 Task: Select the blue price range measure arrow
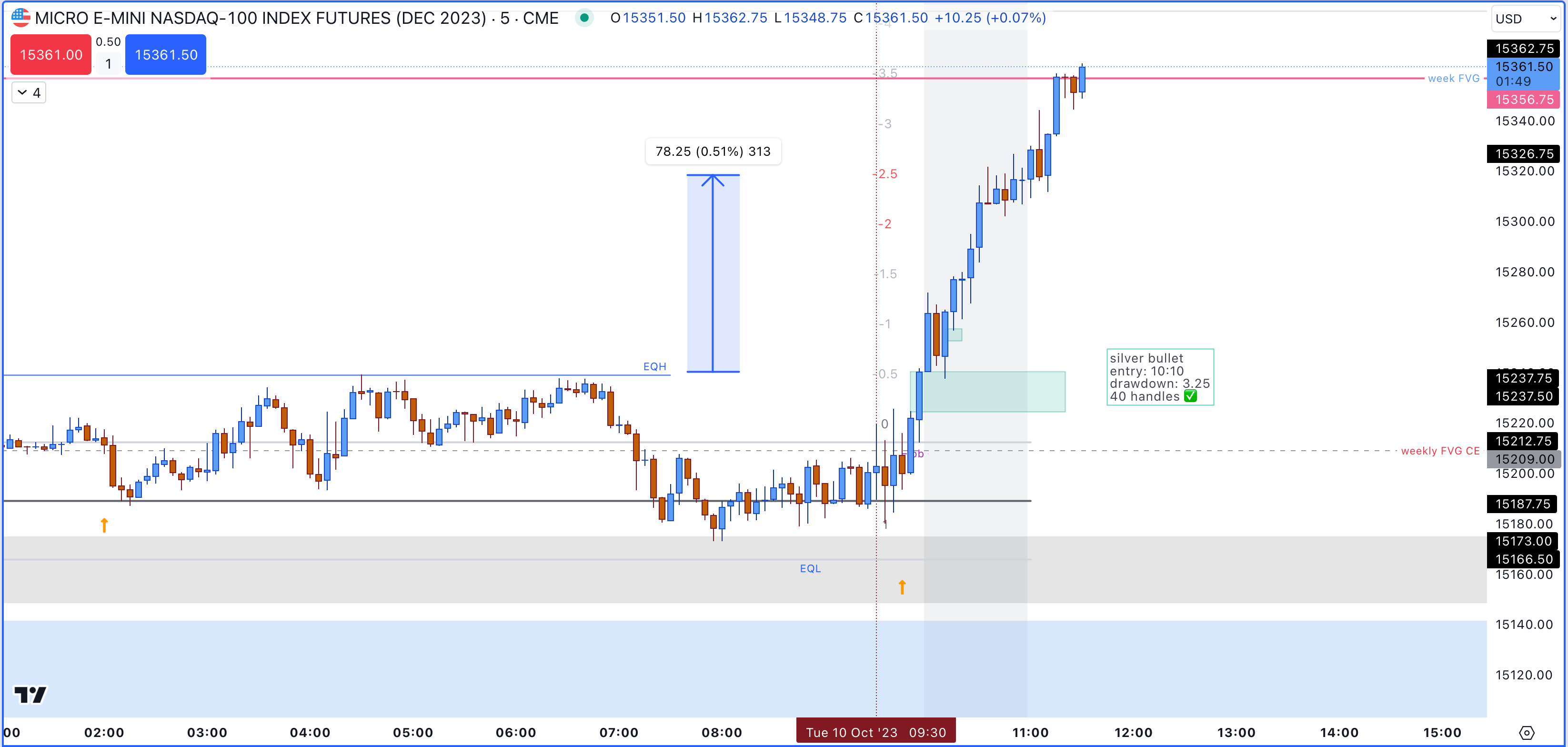click(713, 273)
